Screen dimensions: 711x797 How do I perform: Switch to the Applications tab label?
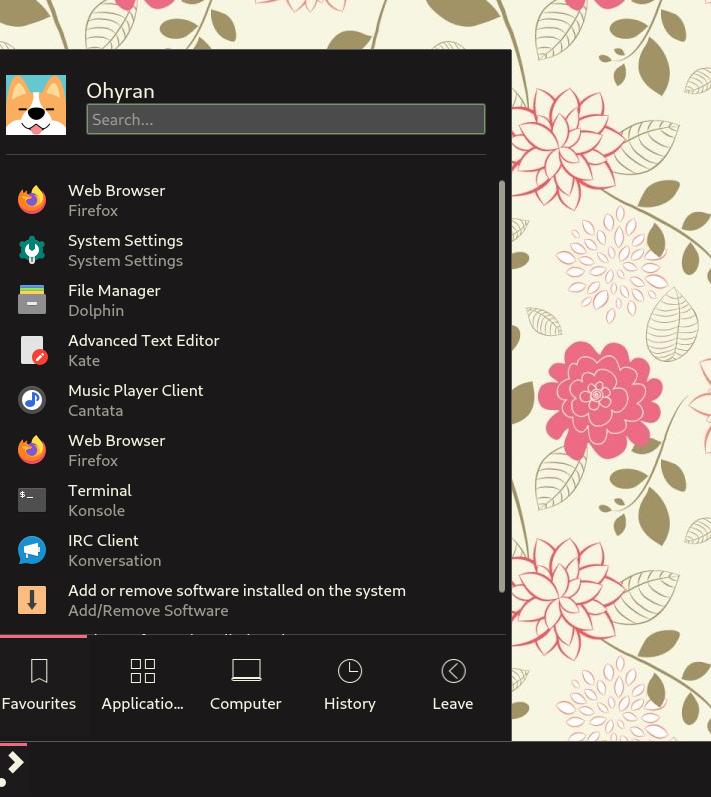(x=143, y=703)
